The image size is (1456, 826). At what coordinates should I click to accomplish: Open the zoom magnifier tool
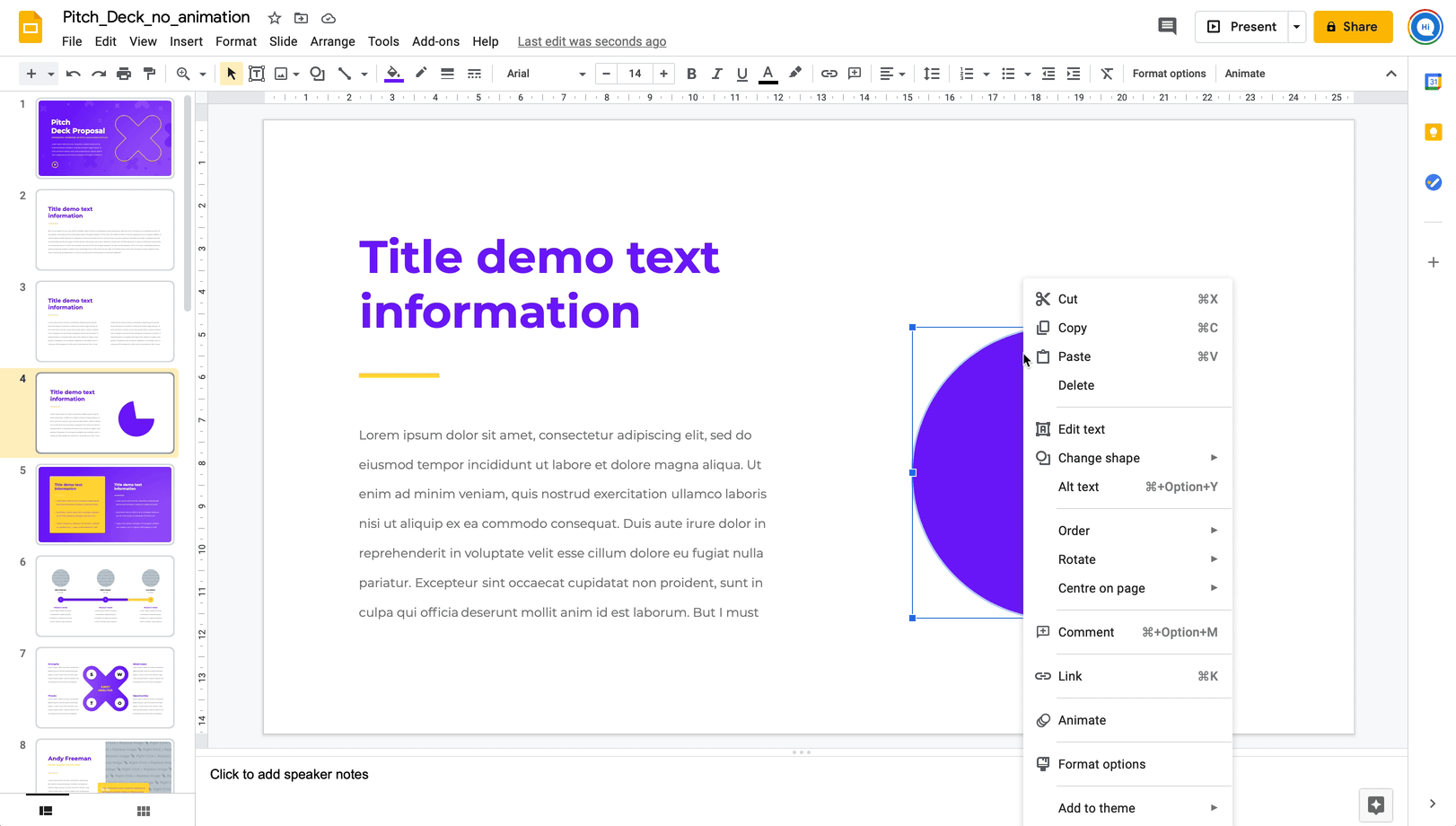tap(183, 74)
